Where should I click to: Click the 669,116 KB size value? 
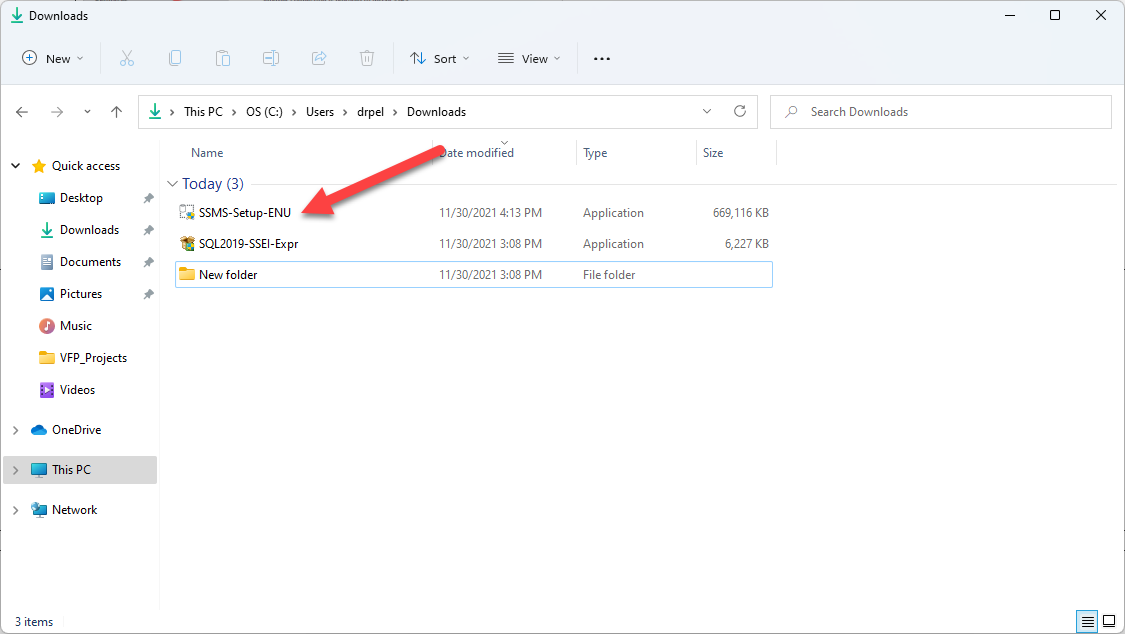pos(740,213)
